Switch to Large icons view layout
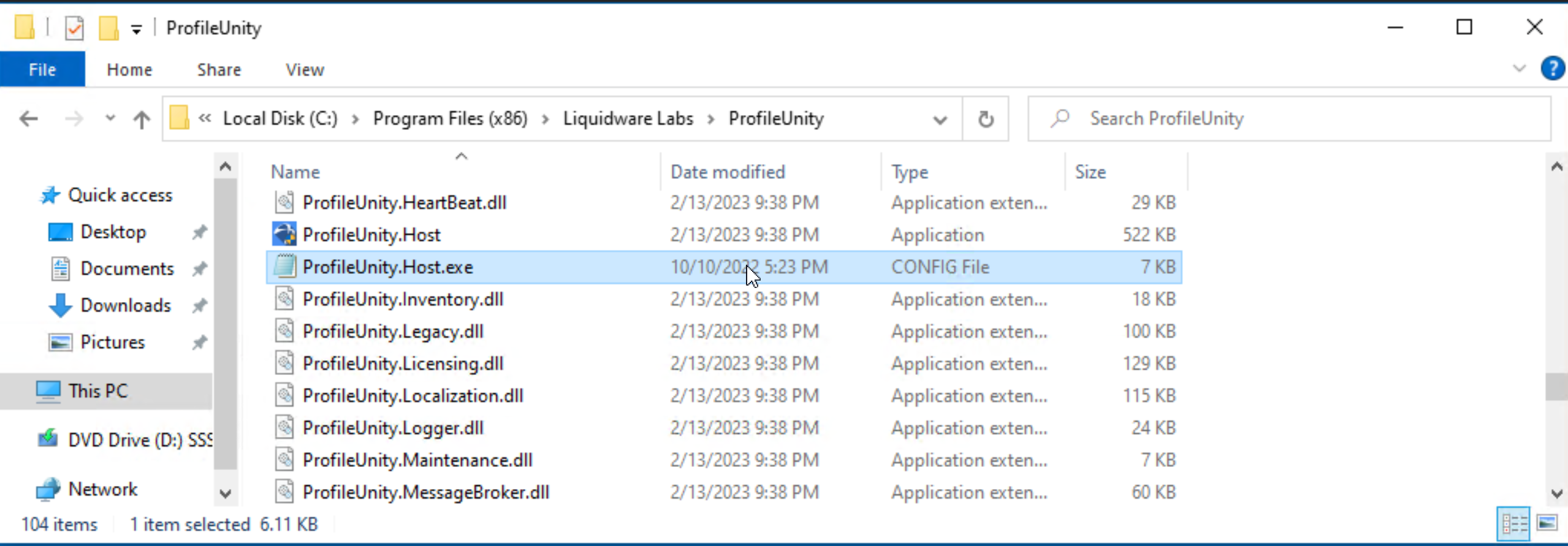Viewport: 1568px width, 546px height. pos(1547,523)
